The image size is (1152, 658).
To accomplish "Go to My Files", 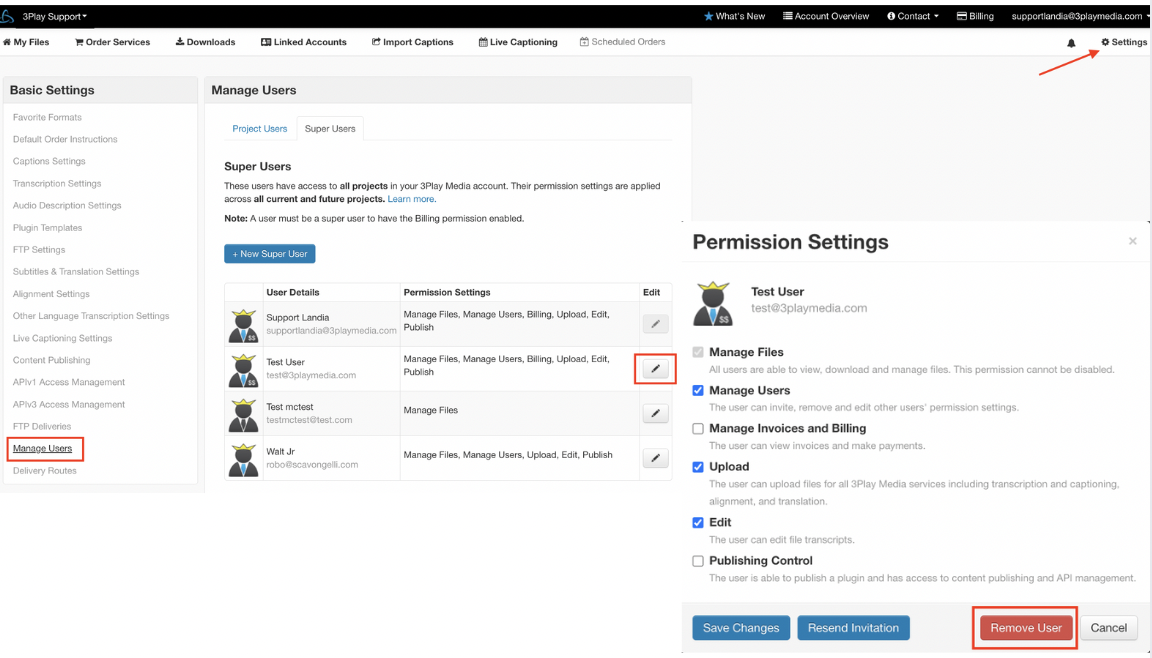I will pos(26,42).
